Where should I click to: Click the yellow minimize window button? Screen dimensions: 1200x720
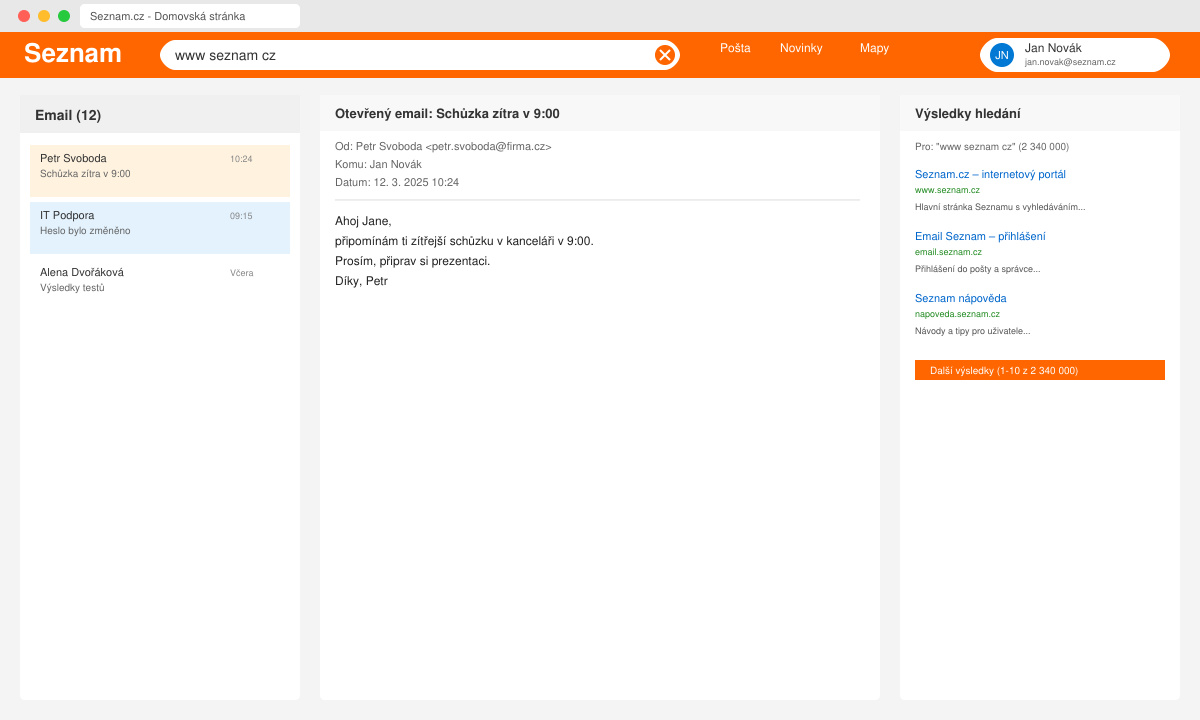coord(44,16)
